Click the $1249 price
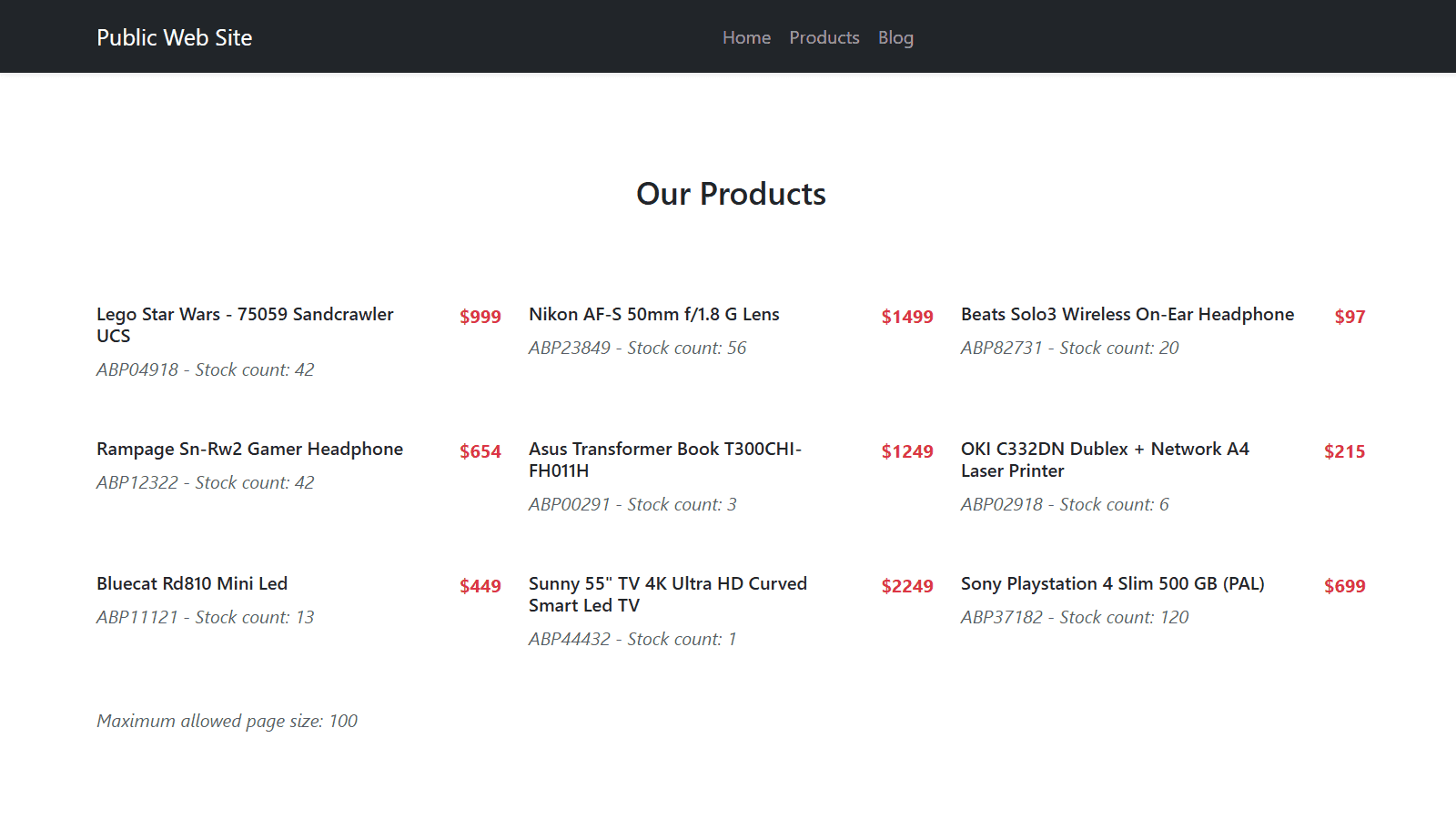Screen dimensions: 1456x819 [907, 451]
